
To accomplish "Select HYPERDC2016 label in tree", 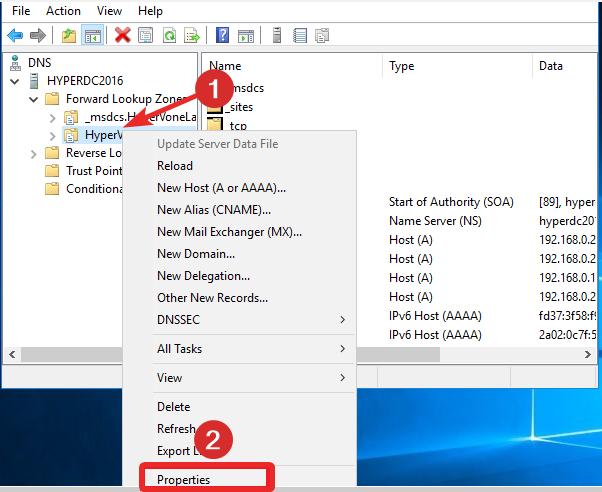I will [85, 81].
